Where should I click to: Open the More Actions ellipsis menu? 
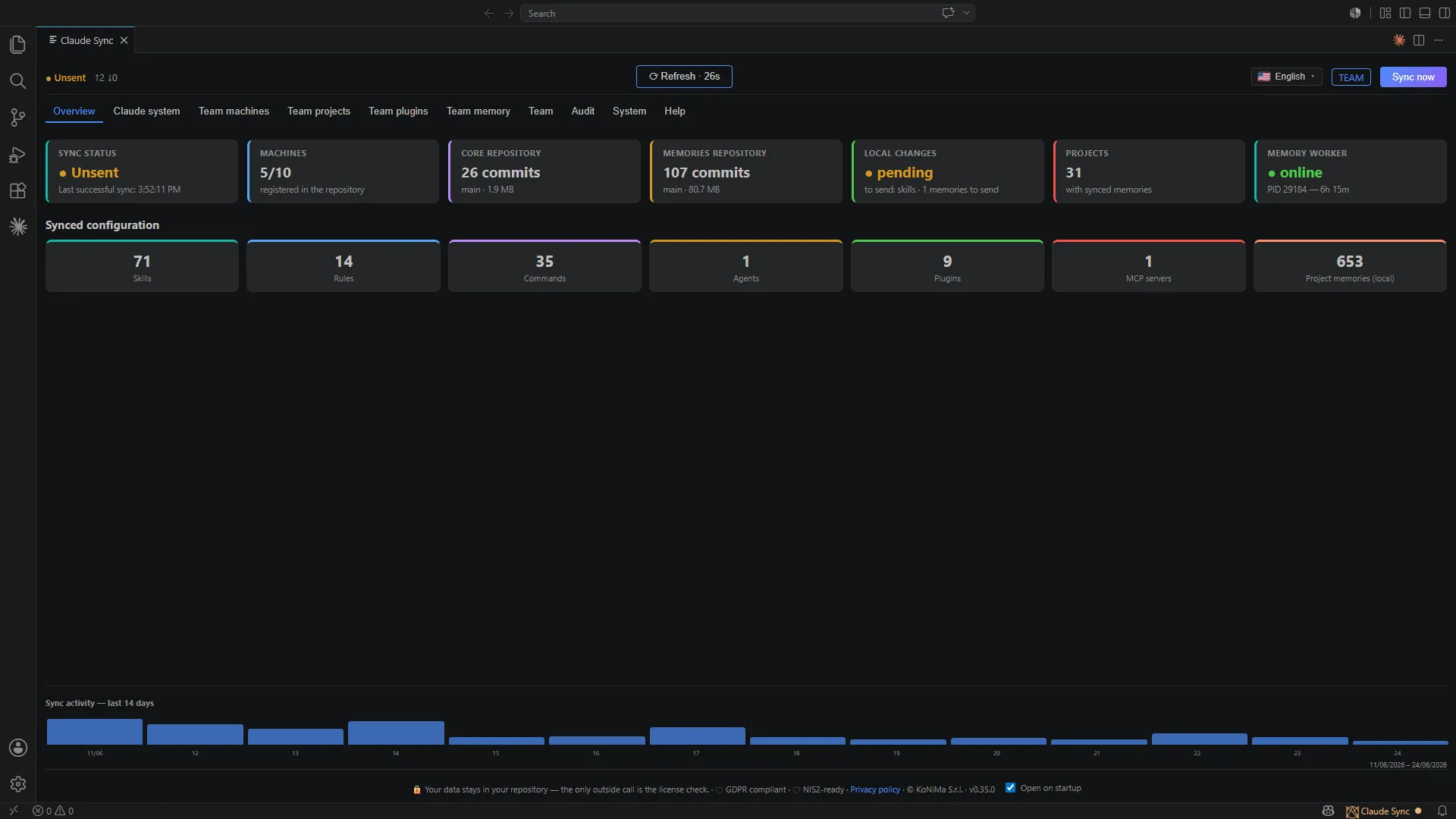[x=1439, y=40]
